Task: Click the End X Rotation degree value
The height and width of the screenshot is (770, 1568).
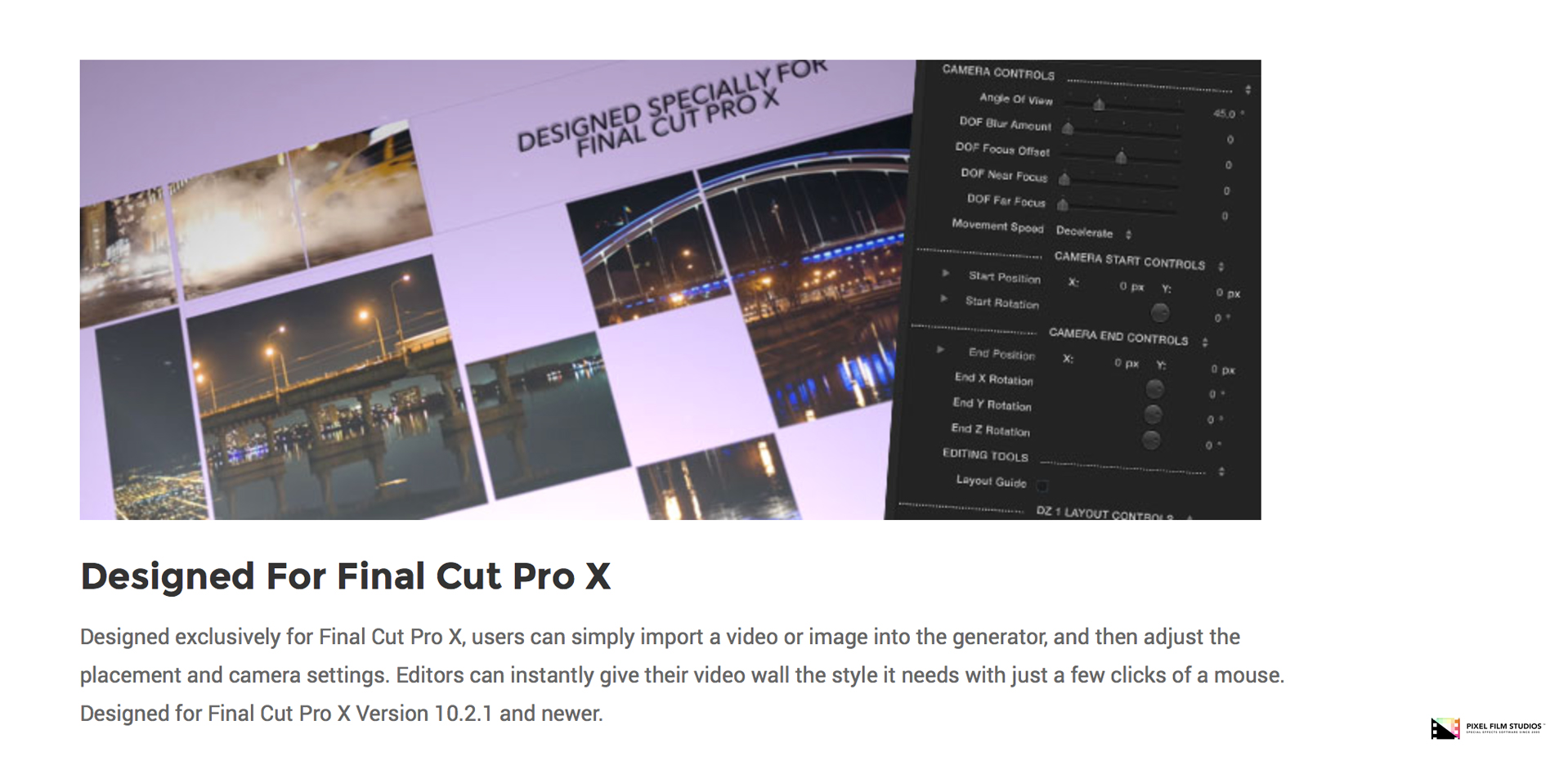Action: click(1216, 394)
